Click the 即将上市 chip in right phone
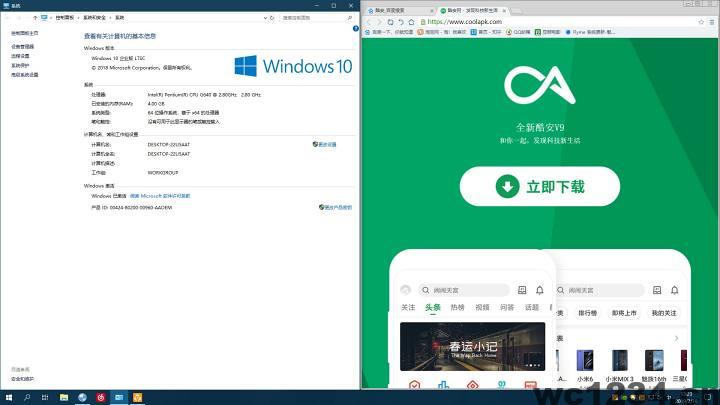Viewport: 720px width, 405px height. (x=624, y=313)
